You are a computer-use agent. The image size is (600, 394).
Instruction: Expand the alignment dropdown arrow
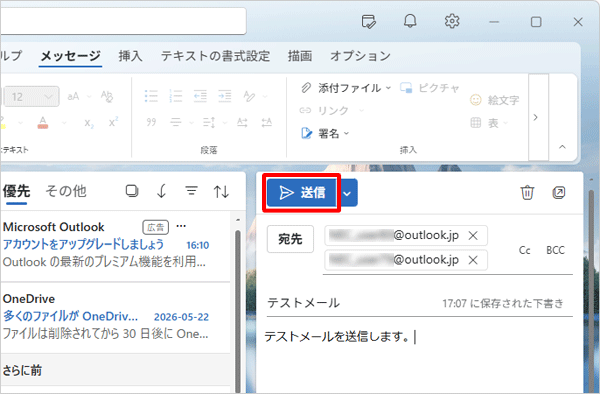click(x=191, y=123)
